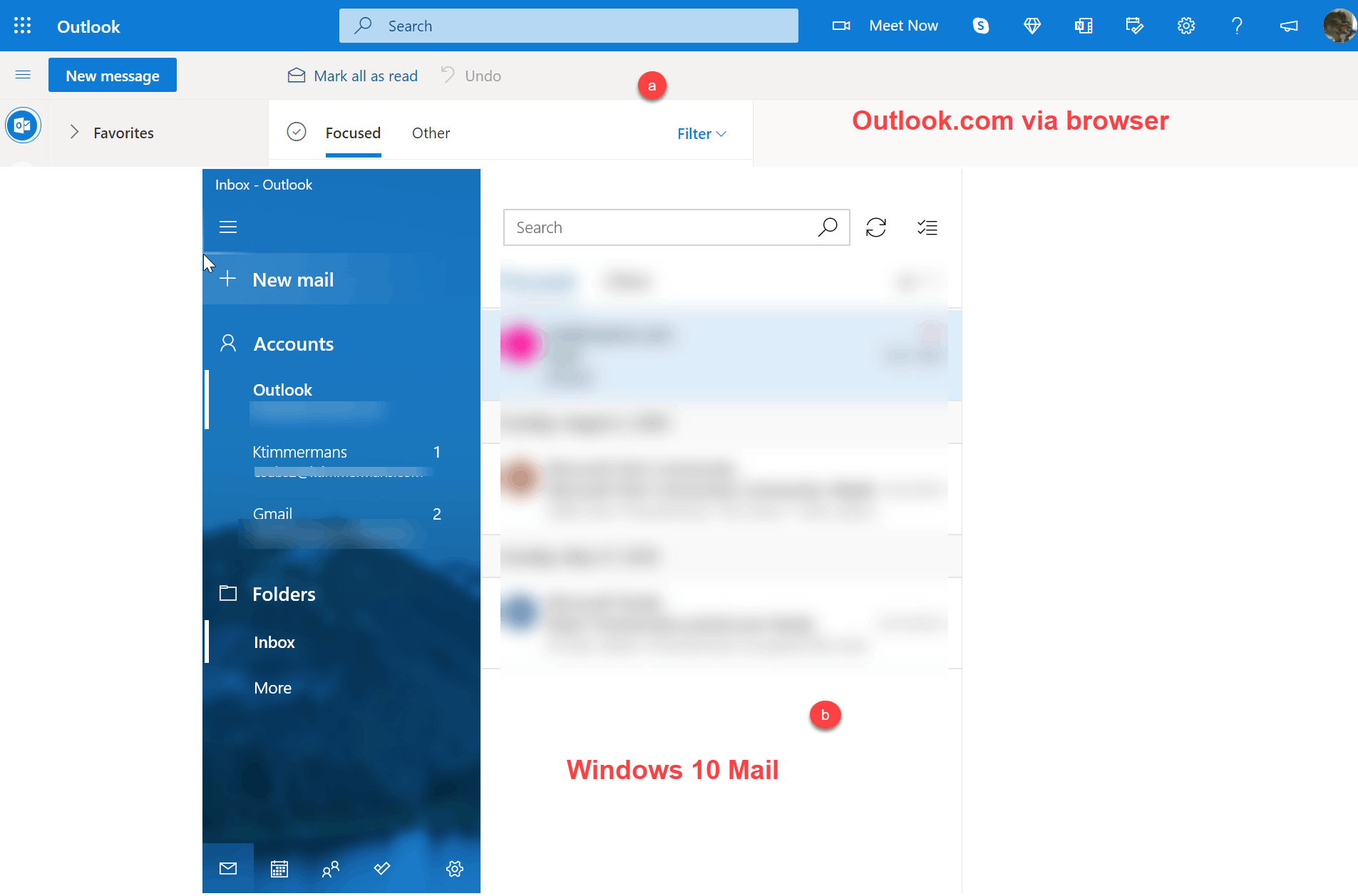Open Folders in Windows 10 Mail
1358x896 pixels.
pos(341,594)
